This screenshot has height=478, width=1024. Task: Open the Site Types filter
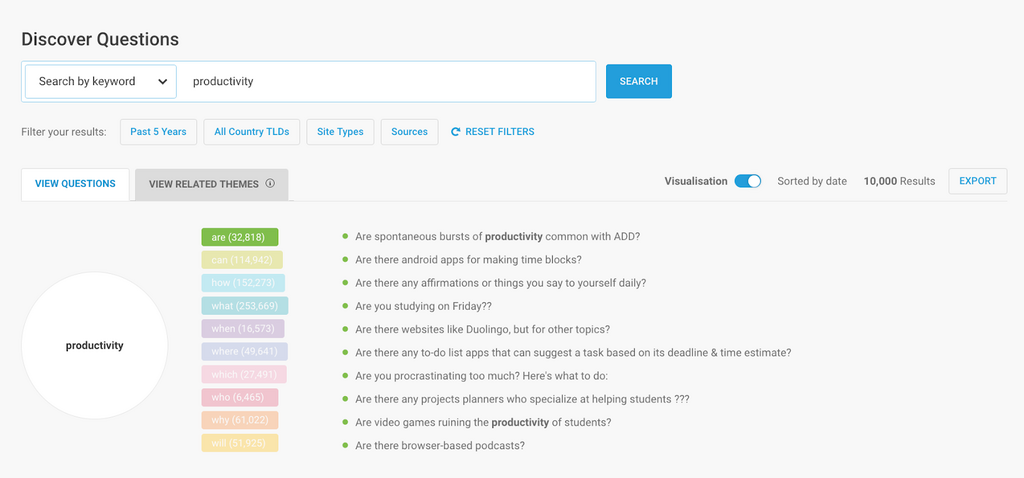tap(340, 132)
